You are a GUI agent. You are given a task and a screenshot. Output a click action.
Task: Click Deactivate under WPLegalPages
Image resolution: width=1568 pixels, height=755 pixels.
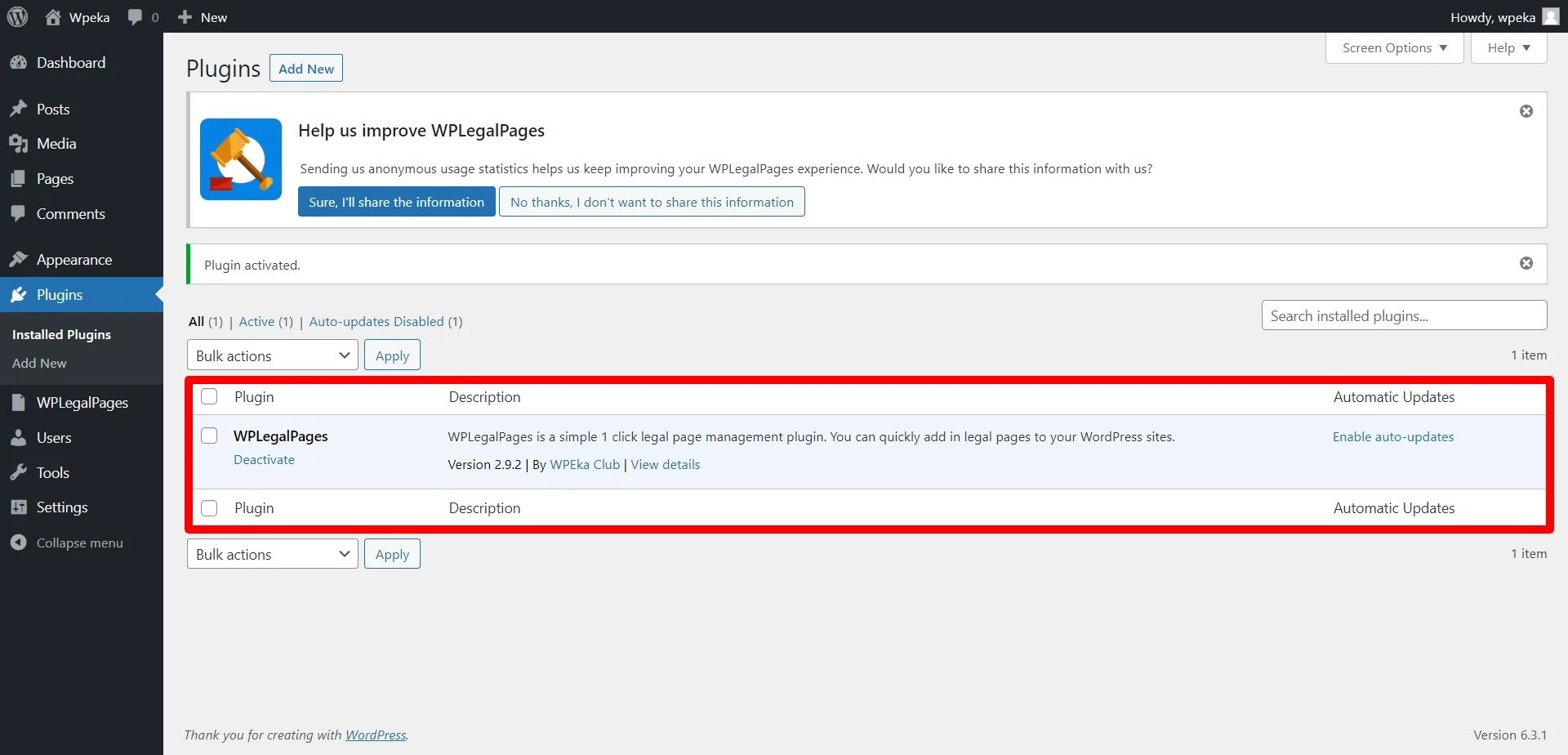point(263,459)
